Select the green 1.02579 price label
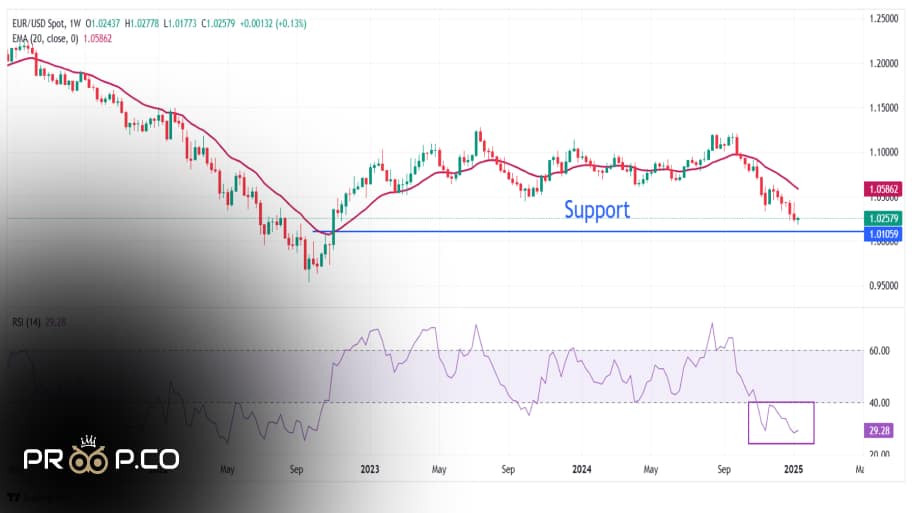This screenshot has width=912, height=513. (883, 218)
